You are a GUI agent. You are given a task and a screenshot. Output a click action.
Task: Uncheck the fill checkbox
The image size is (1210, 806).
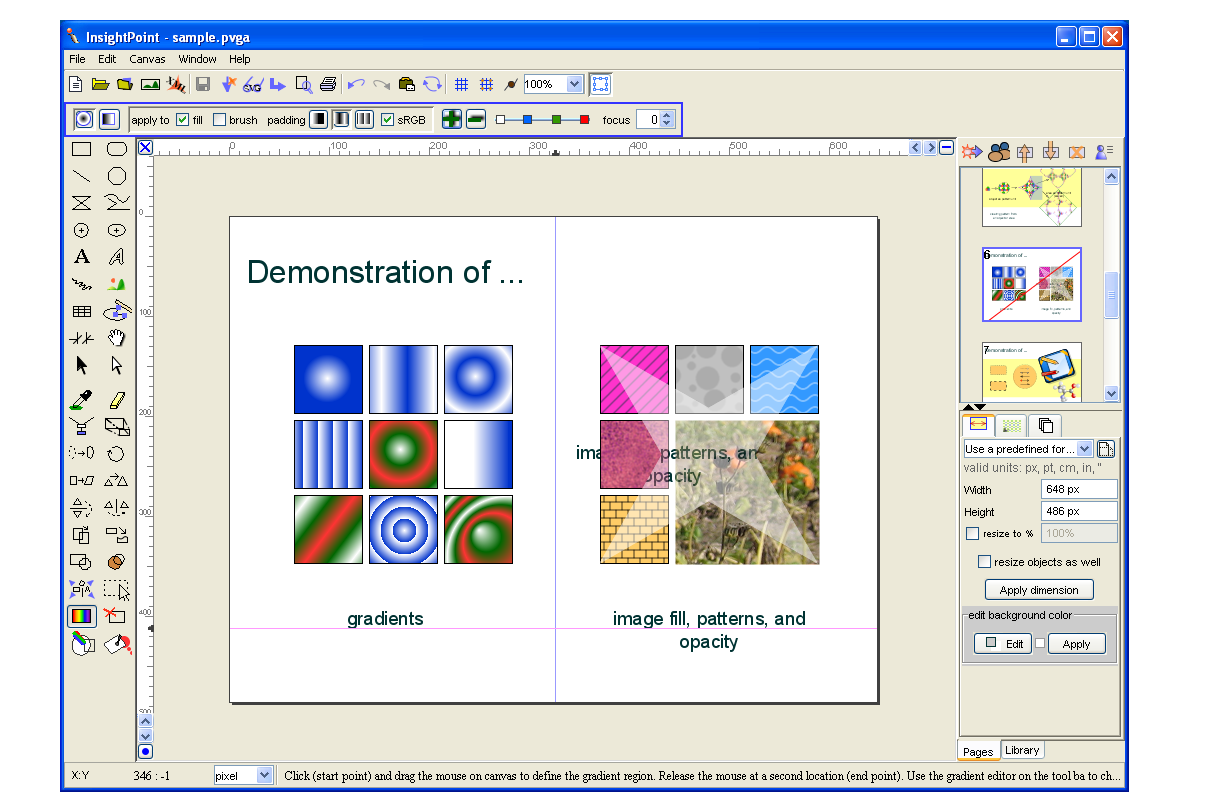click(182, 120)
